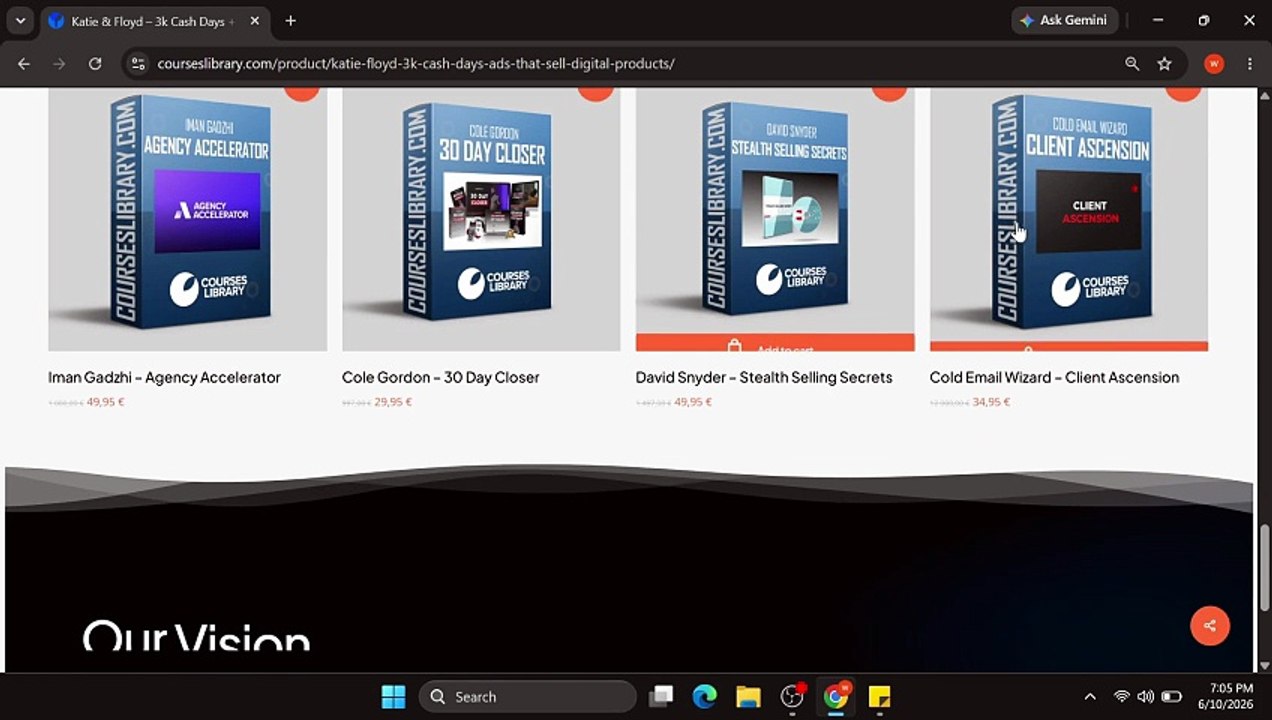Click the orange bar under Client Ascension
The image size is (1272, 720).
tap(1069, 347)
